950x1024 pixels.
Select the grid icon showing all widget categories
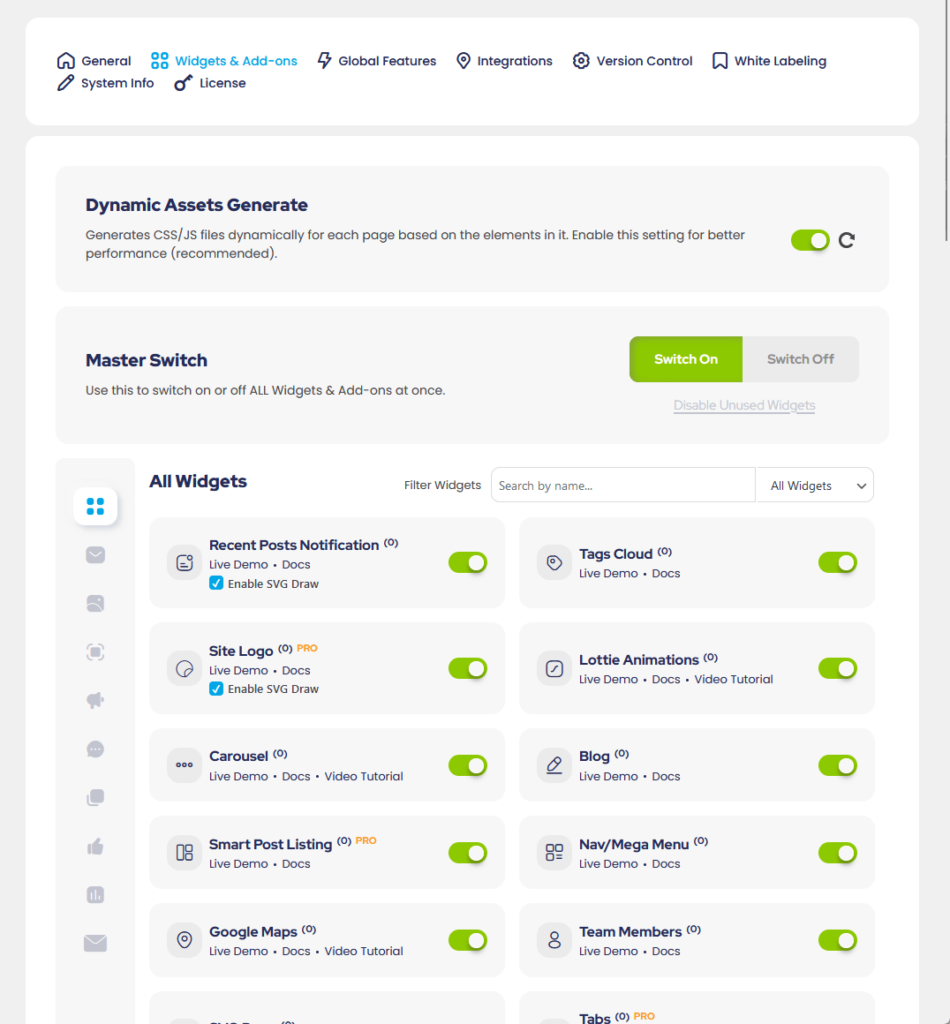point(95,507)
